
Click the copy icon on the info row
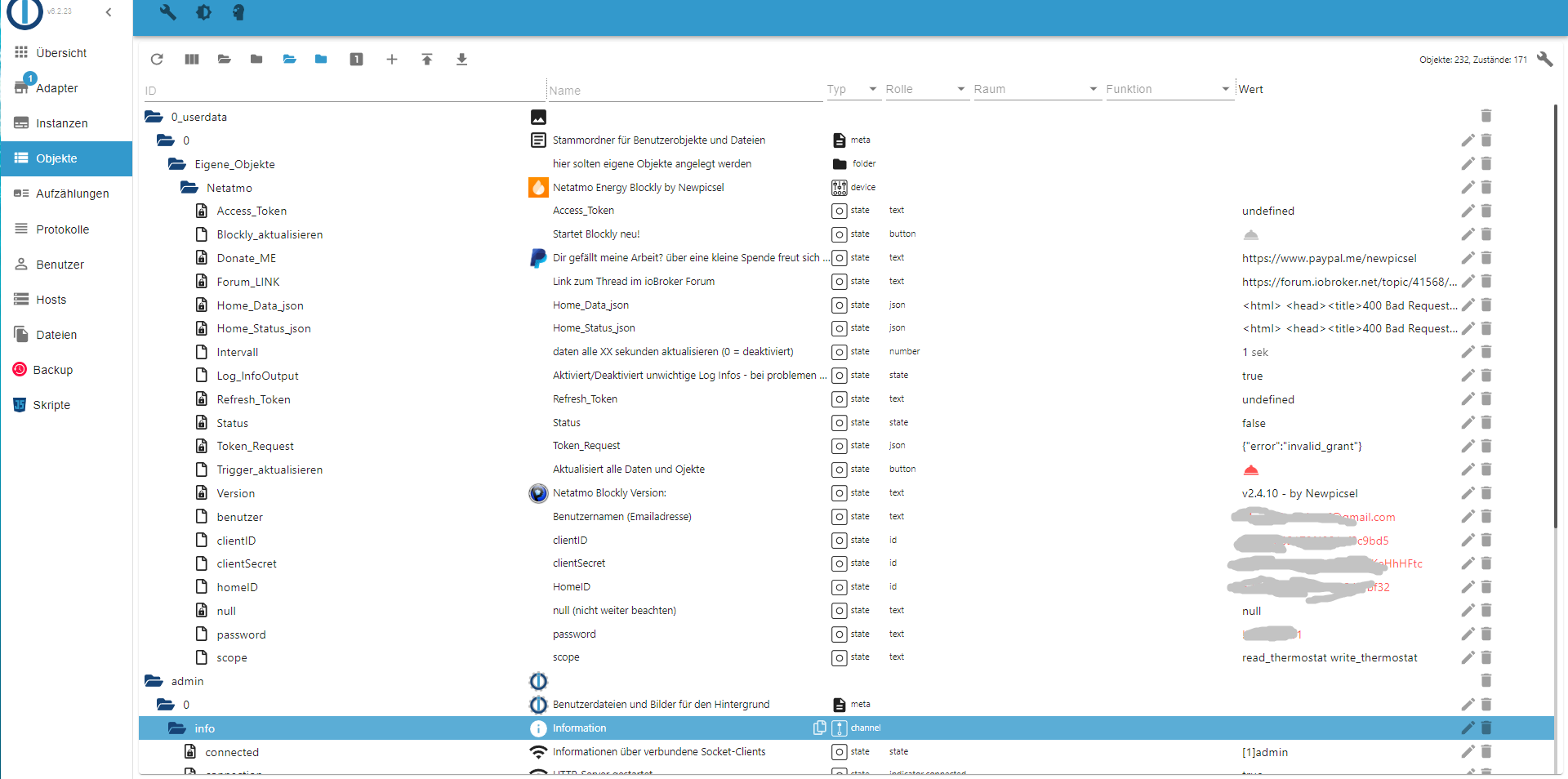pyautogui.click(x=819, y=728)
